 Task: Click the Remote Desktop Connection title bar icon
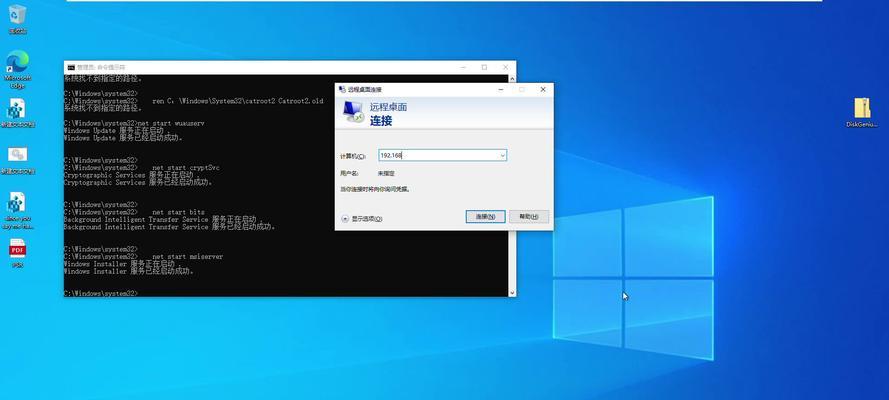341,90
